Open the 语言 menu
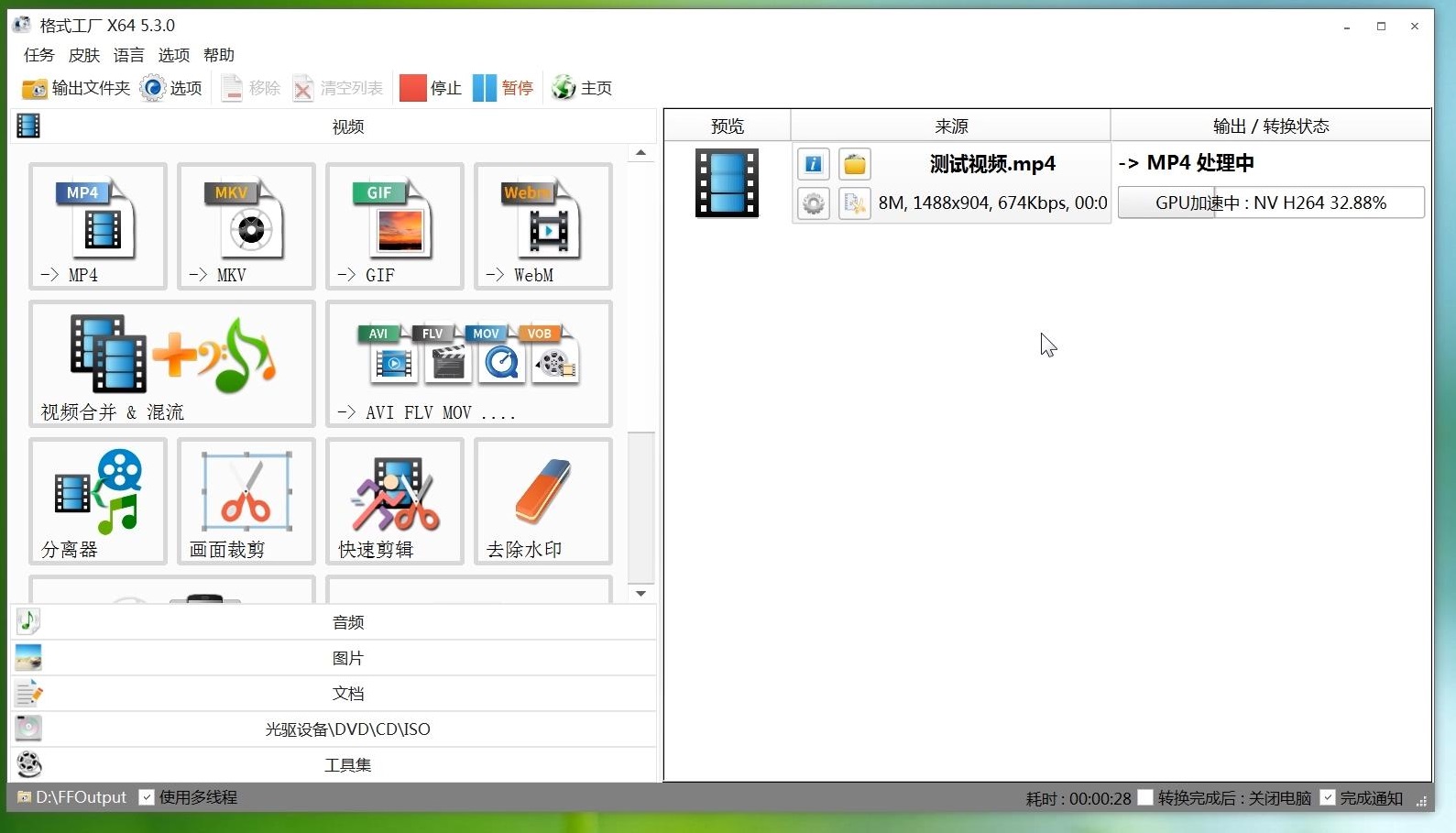Screen dimensions: 1456x833 [x=129, y=55]
